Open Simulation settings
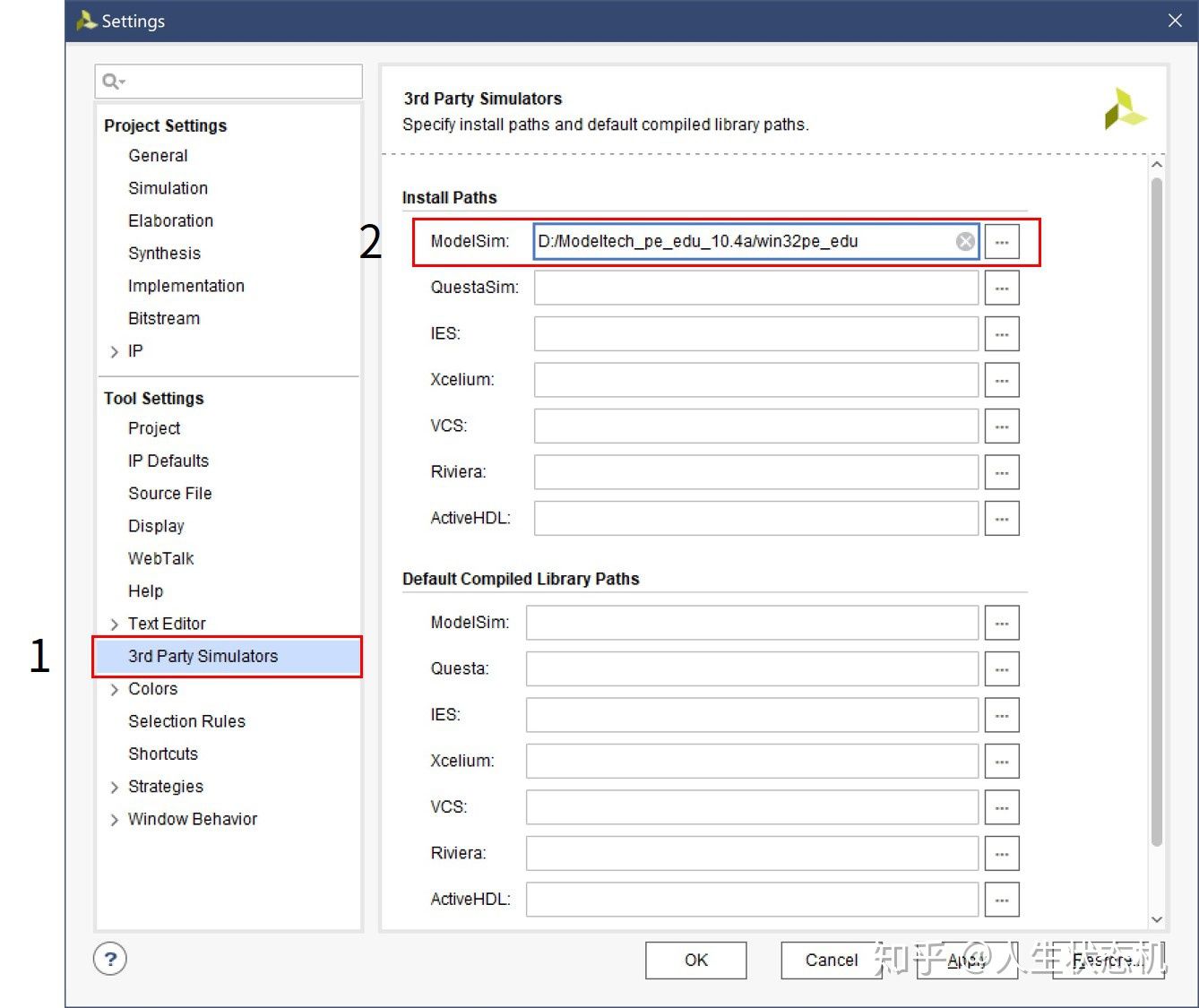 [168, 188]
